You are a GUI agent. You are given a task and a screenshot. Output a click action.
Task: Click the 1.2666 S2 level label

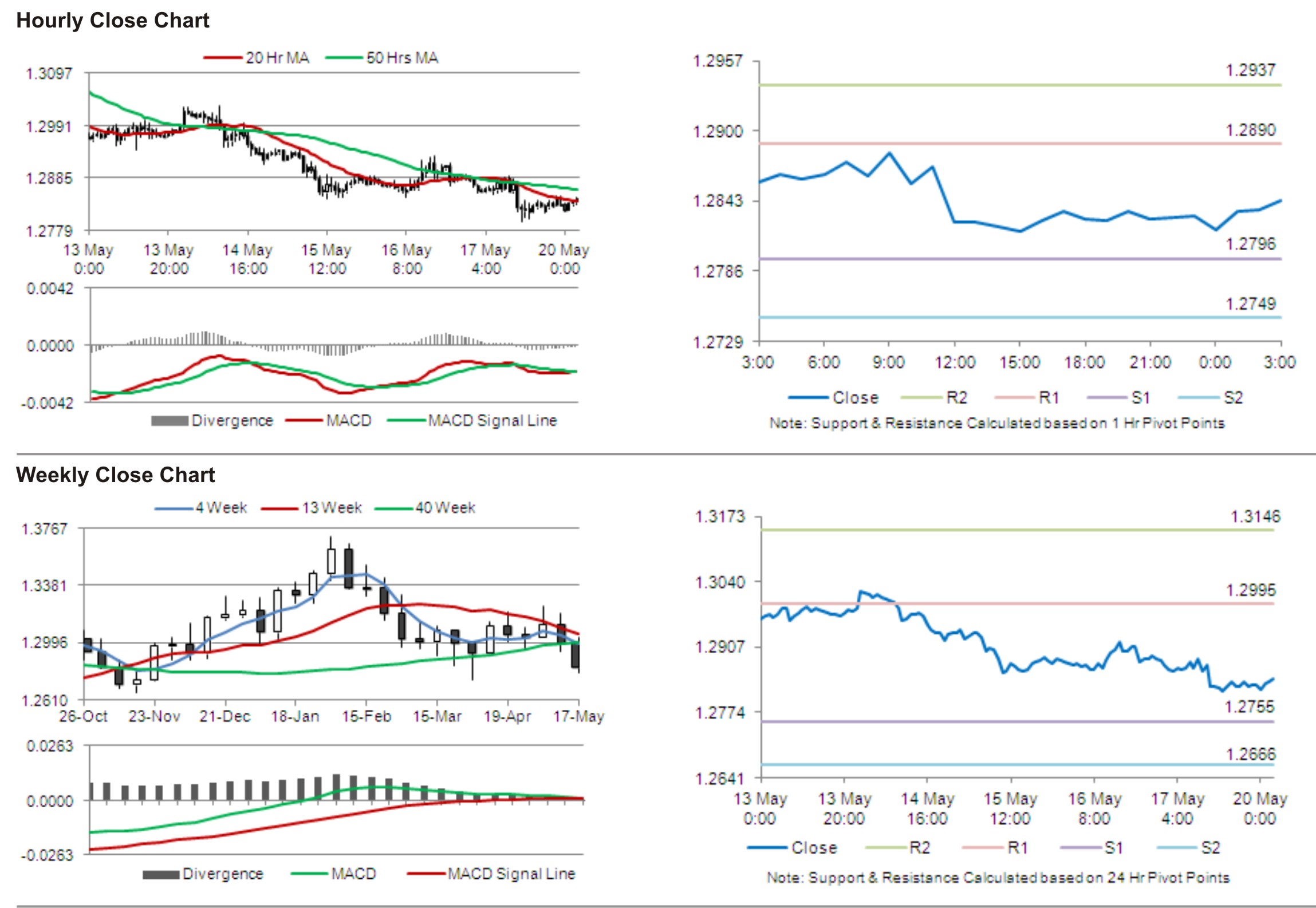coord(1251,754)
